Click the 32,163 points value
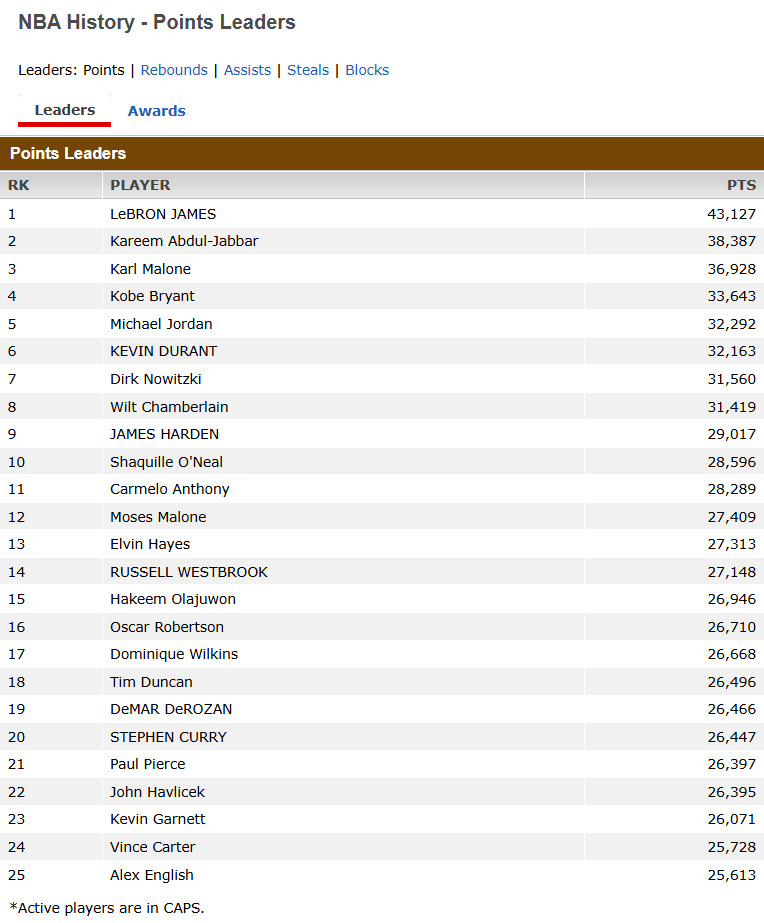Viewport: 764px width, 923px height. click(x=732, y=351)
